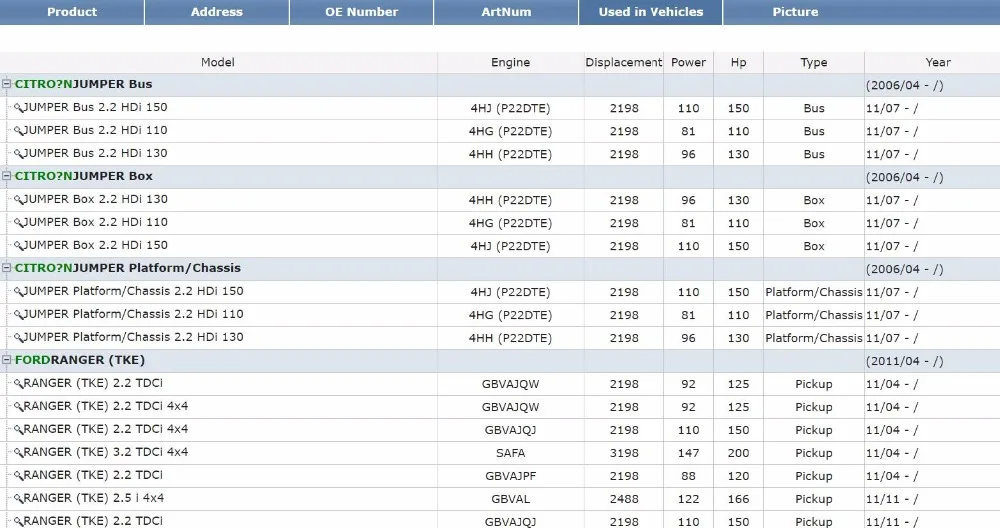The width and height of the screenshot is (1000, 528).
Task: Click the GBVAL engine cell
Action: [510, 499]
